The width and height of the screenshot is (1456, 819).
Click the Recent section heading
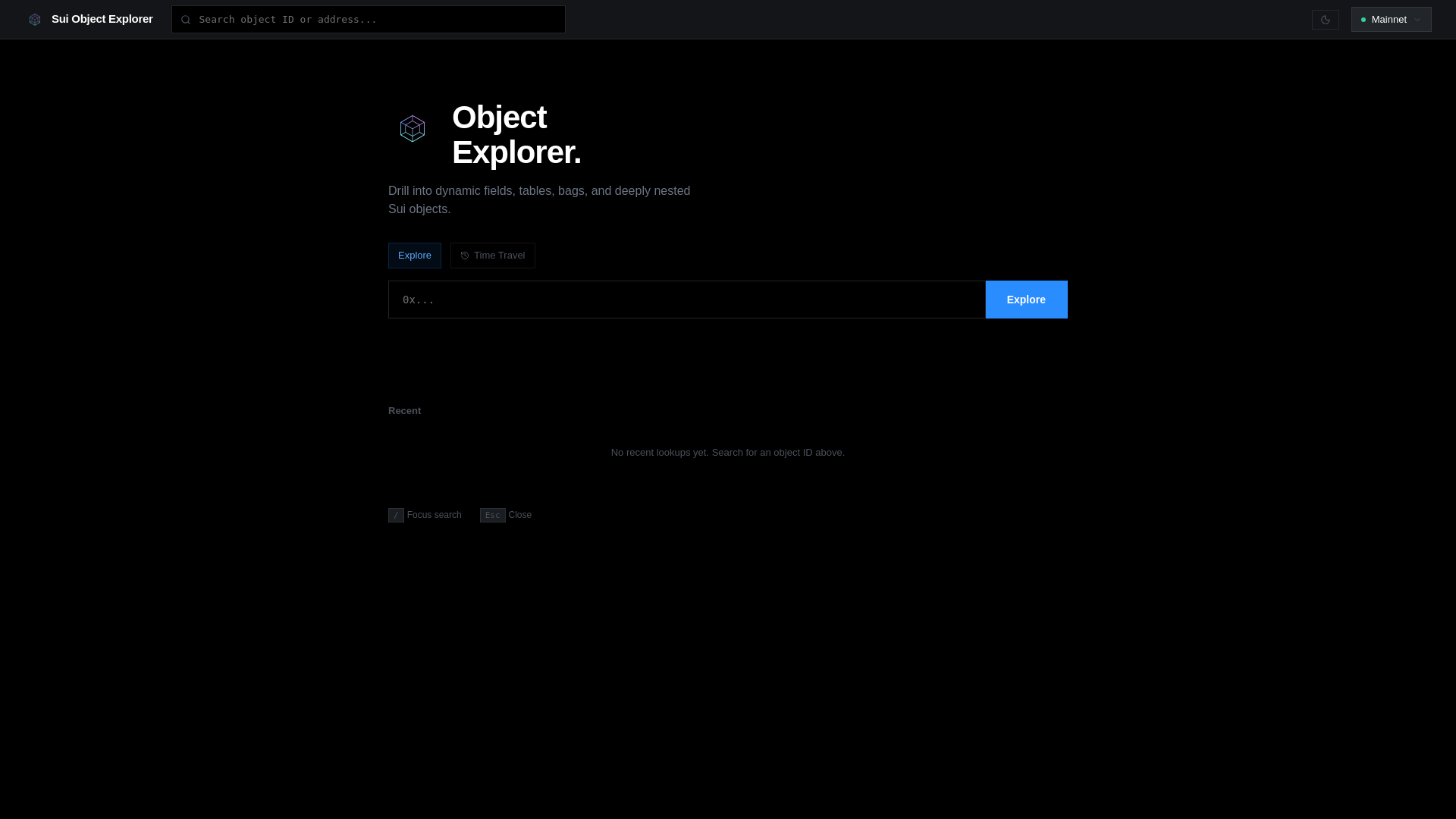[x=404, y=411]
